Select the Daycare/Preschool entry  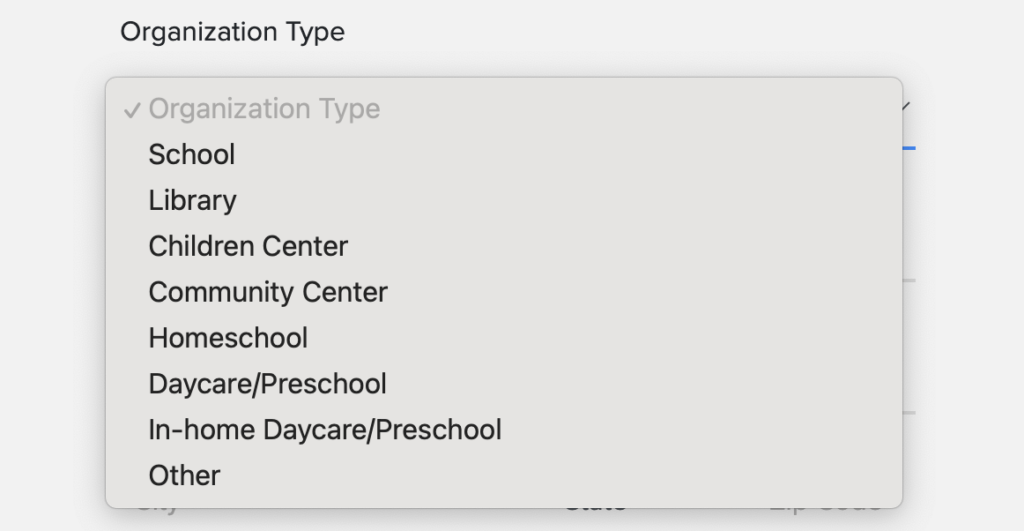tap(267, 385)
